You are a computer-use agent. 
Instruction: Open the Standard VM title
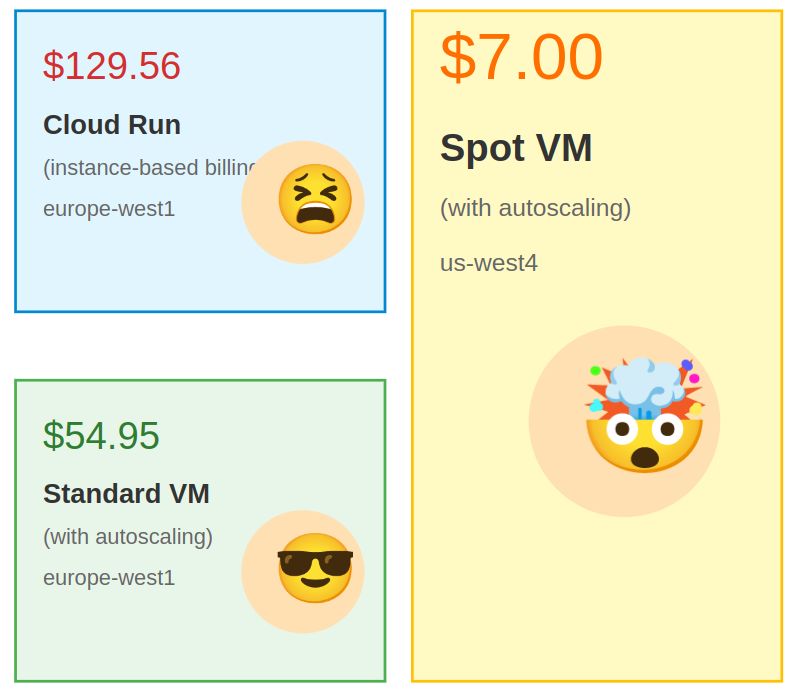126,494
